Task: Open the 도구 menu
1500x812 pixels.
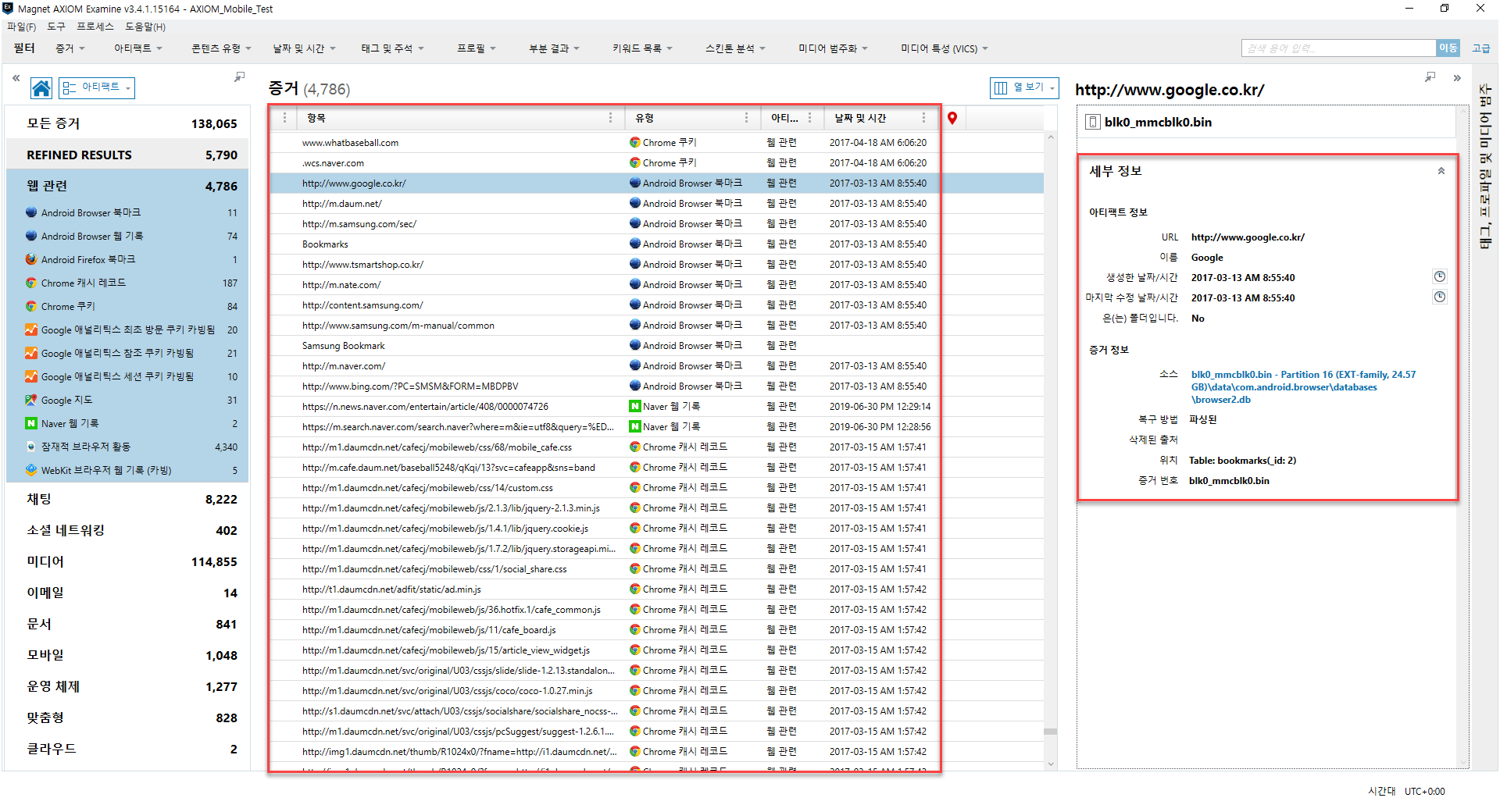Action: pyautogui.click(x=56, y=27)
